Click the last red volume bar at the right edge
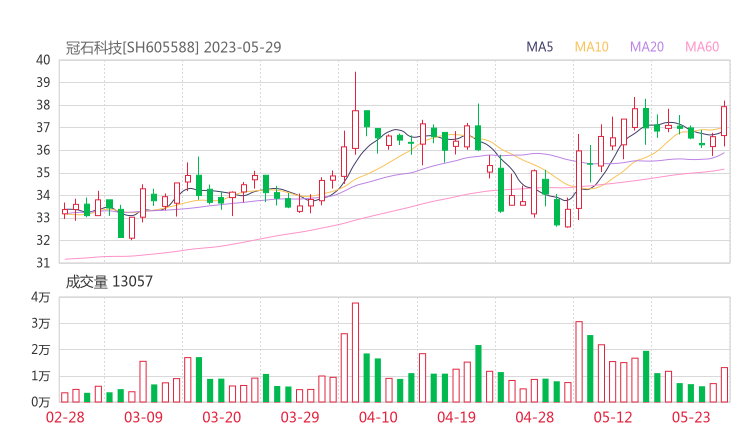 click(x=724, y=385)
